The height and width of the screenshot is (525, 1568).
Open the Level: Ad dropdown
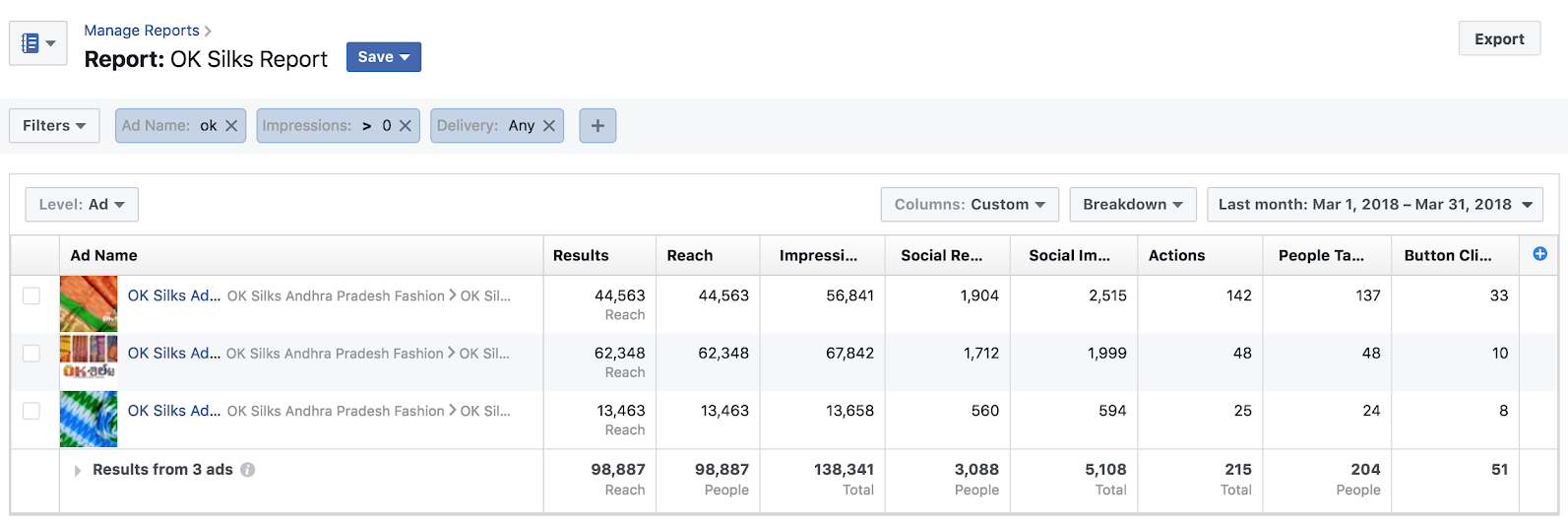(x=82, y=205)
